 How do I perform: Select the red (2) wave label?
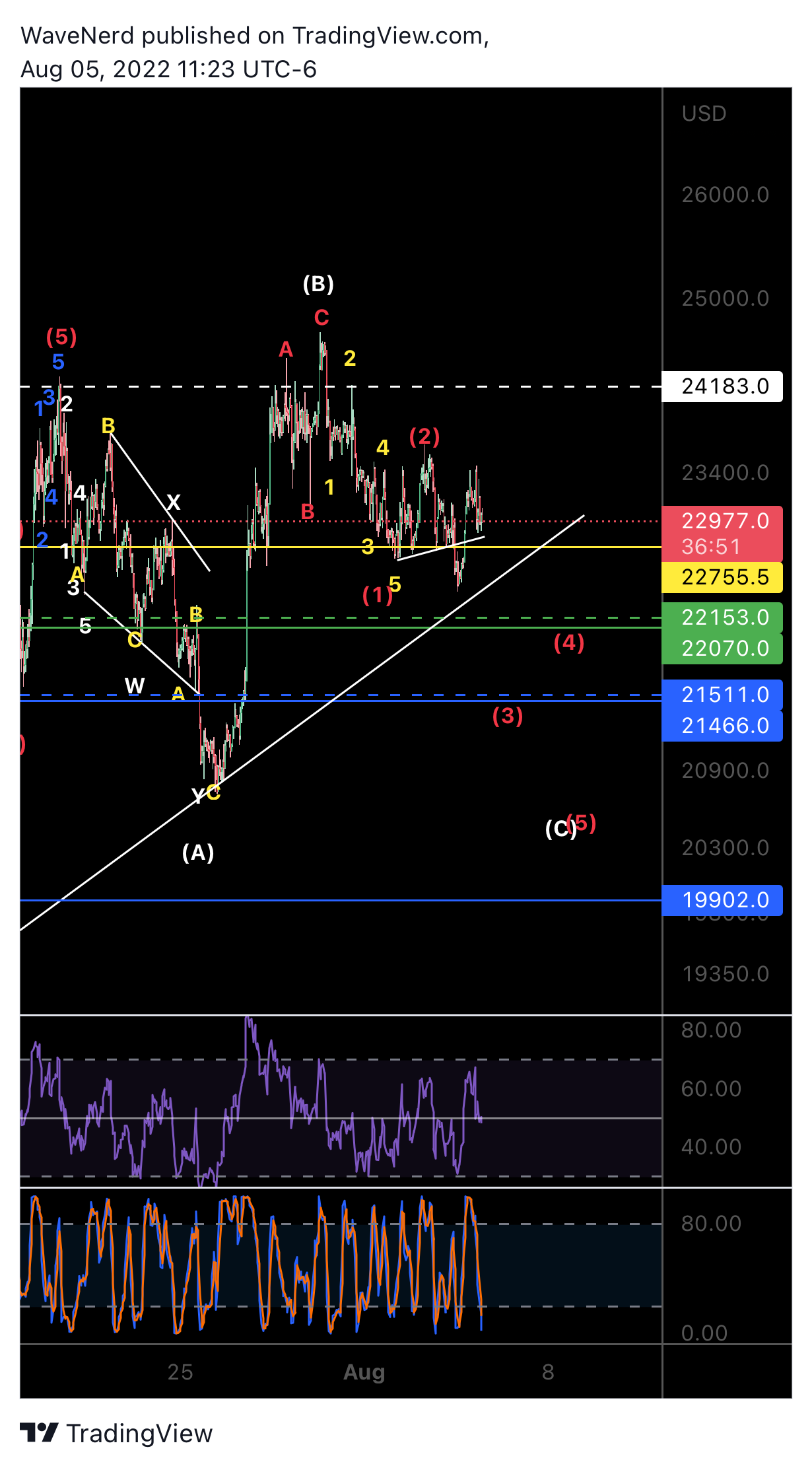coord(424,436)
